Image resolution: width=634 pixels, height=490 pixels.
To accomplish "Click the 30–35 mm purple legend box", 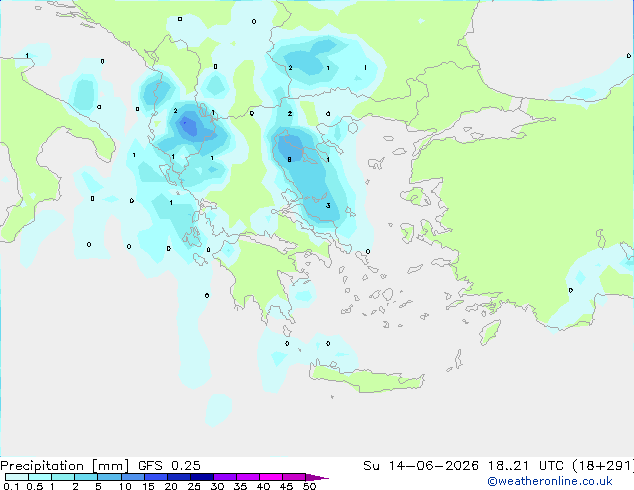I will 224,477.
